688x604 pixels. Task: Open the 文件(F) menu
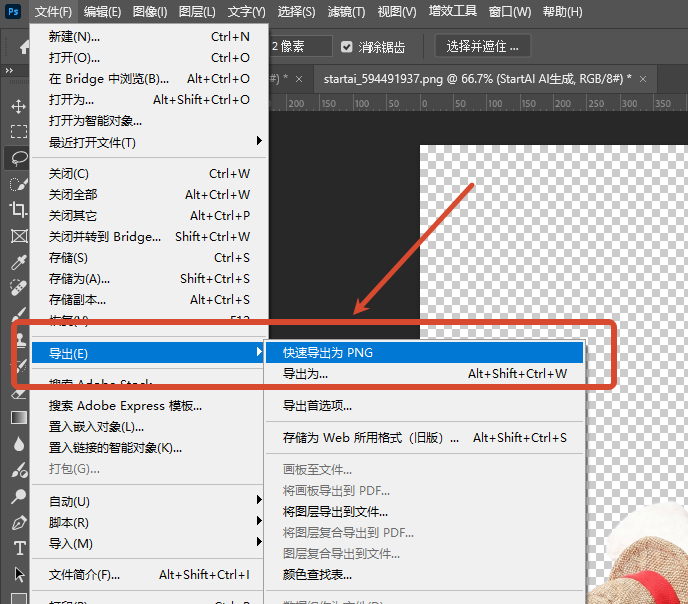coord(53,12)
